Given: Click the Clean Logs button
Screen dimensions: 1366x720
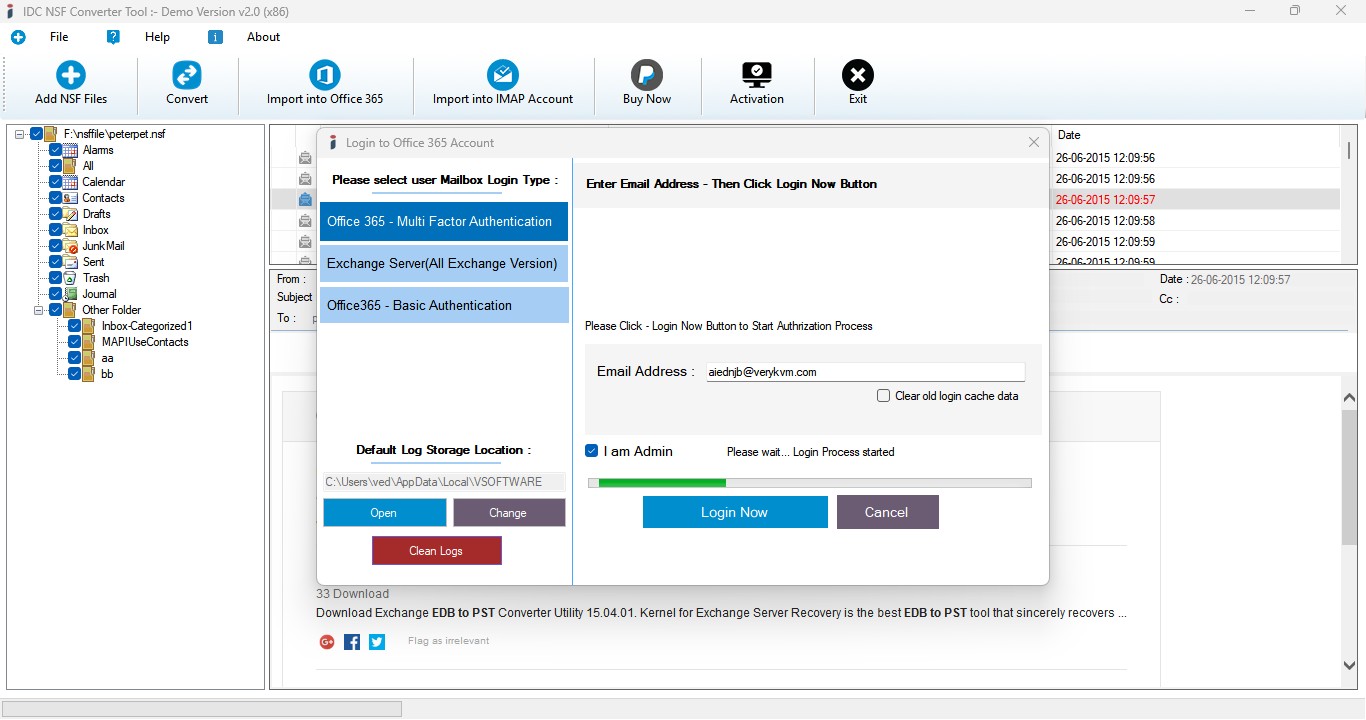Looking at the screenshot, I should (436, 551).
